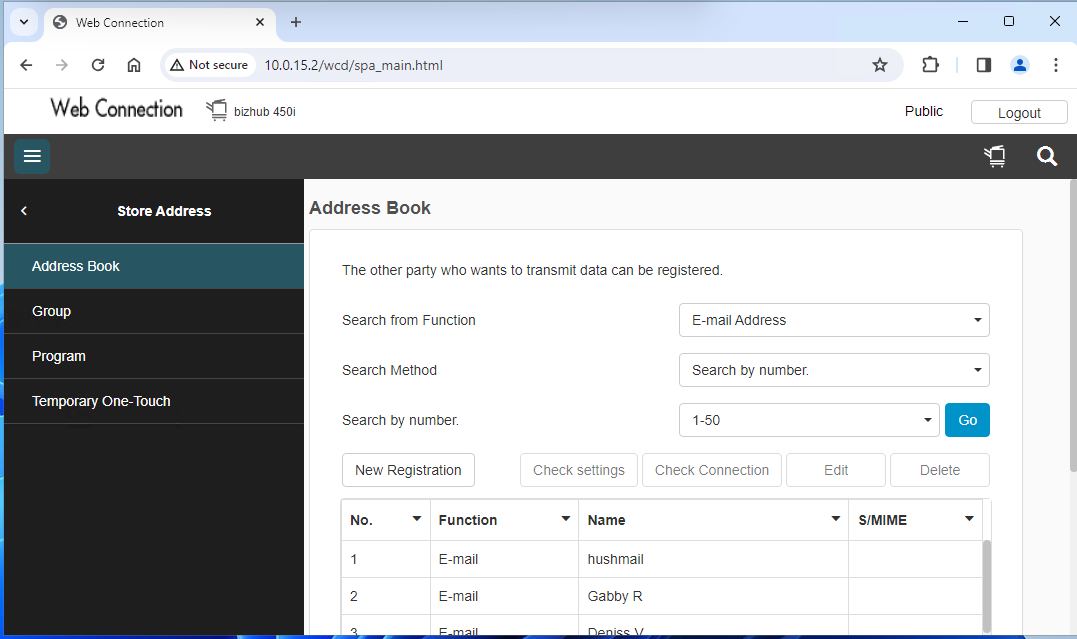Click the Go button
1077x639 pixels.
point(967,420)
